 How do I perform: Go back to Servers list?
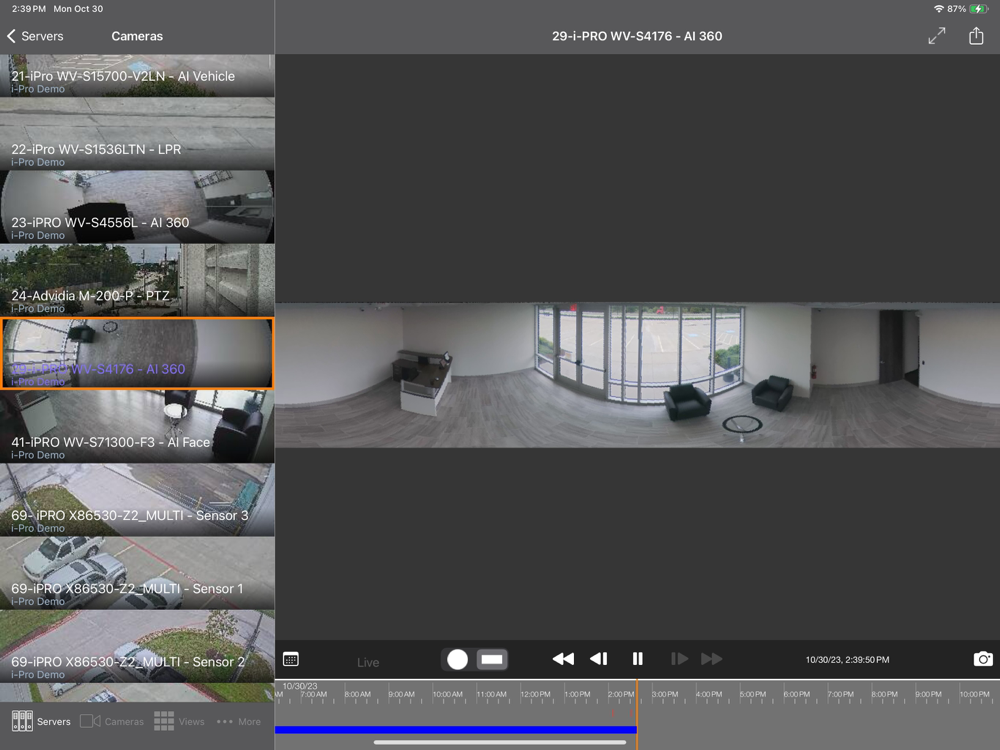(x=35, y=36)
